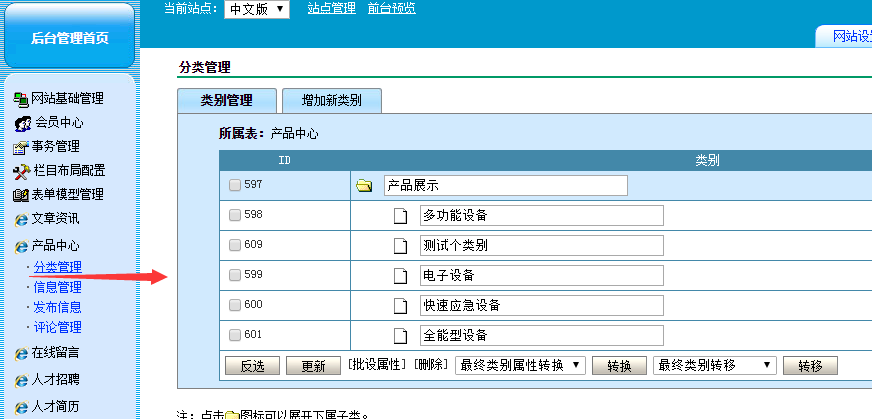
Task: Expand the 最终类别属性转换 dropdown
Action: [520, 366]
